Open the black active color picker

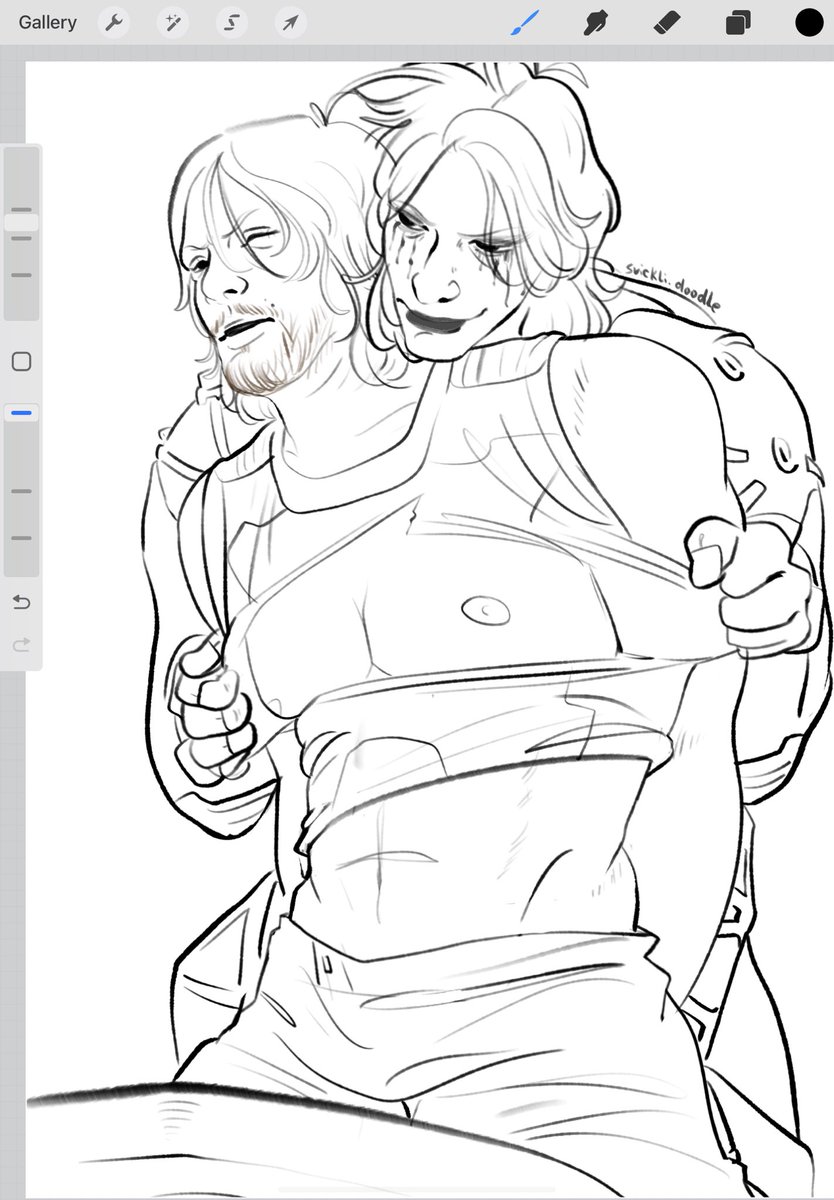click(x=809, y=22)
